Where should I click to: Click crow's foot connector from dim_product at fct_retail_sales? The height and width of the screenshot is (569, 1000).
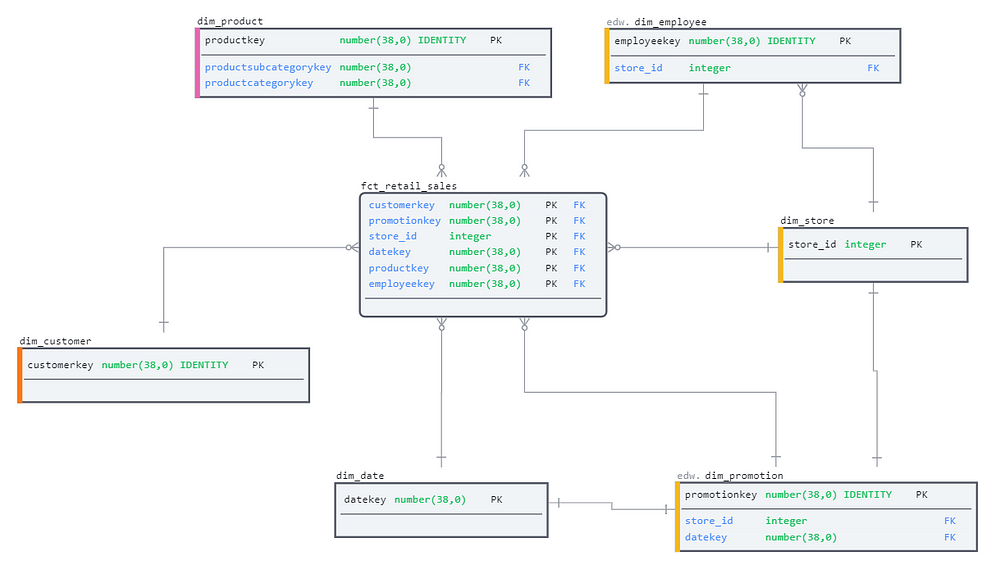coord(441,170)
